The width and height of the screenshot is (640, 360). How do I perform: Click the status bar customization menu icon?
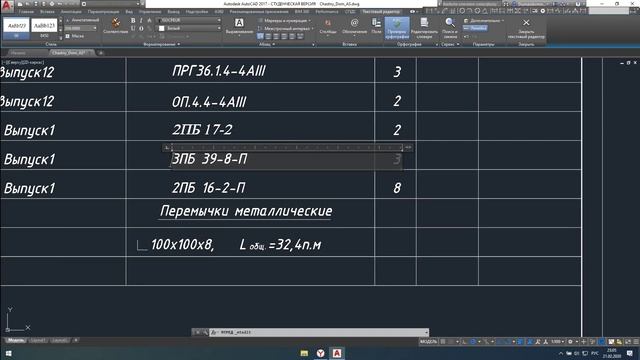636,342
